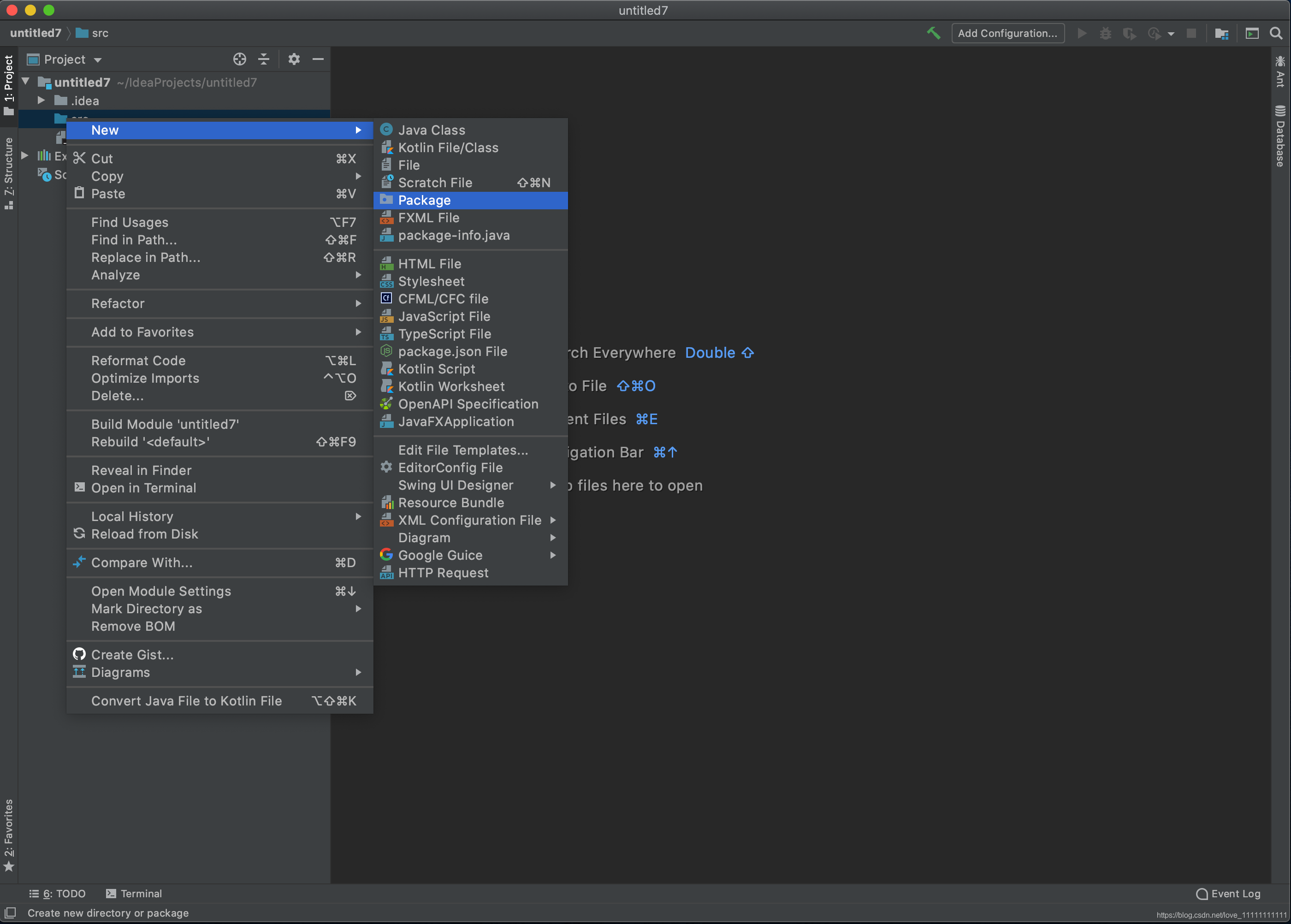The height and width of the screenshot is (924, 1291).
Task: Open Project panel settings gear
Action: point(294,59)
